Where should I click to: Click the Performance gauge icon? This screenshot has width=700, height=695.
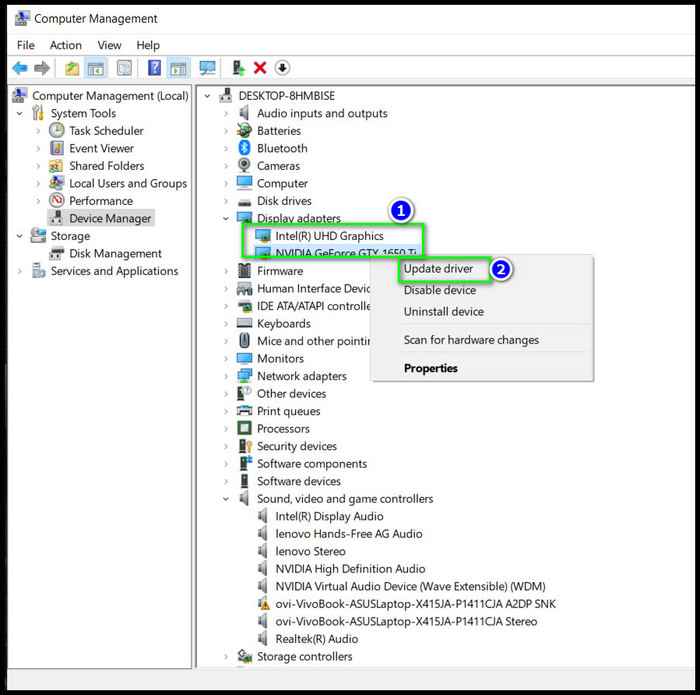click(x=57, y=201)
